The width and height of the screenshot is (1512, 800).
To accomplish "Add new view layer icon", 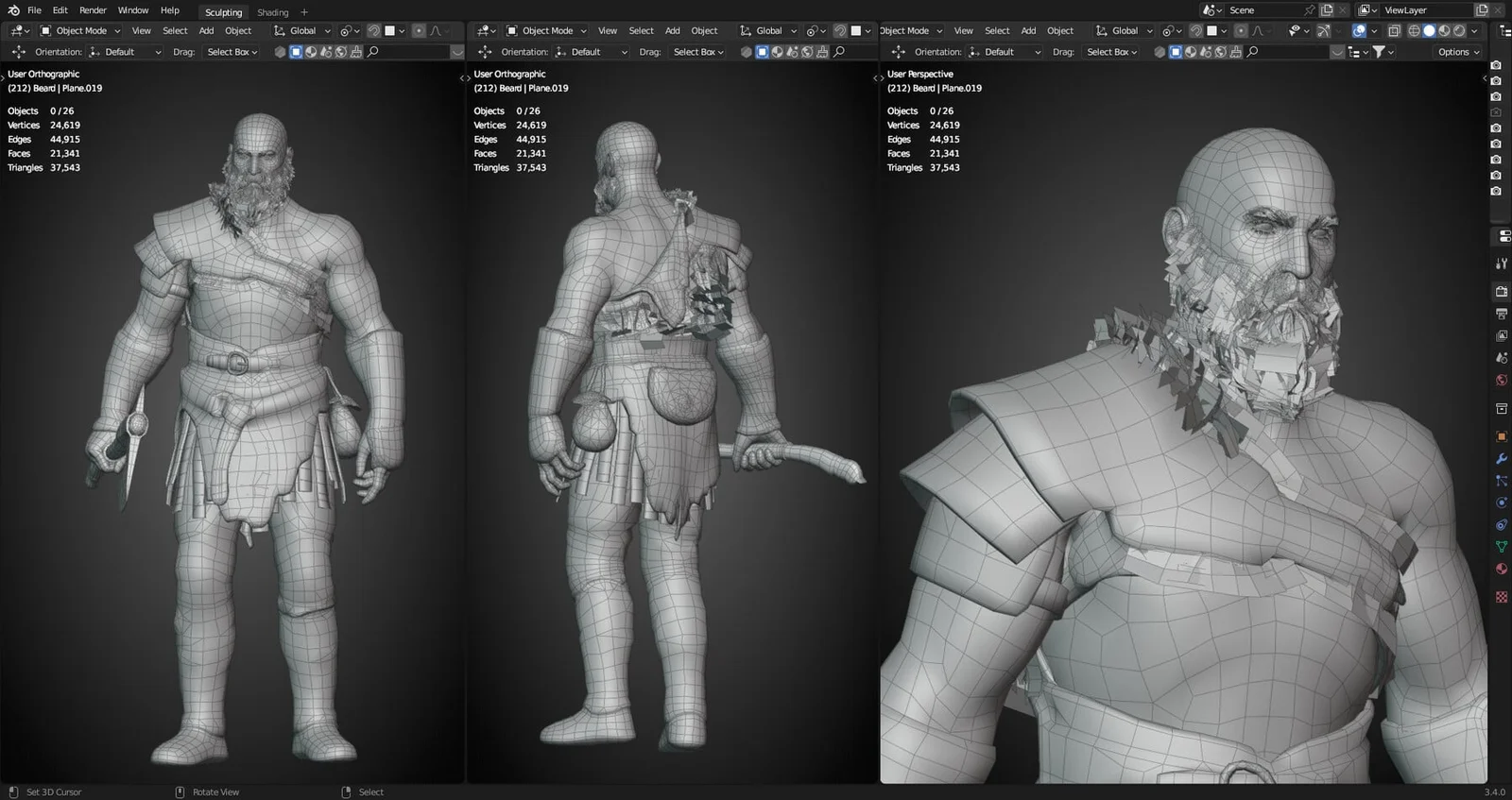I will coord(1482,10).
